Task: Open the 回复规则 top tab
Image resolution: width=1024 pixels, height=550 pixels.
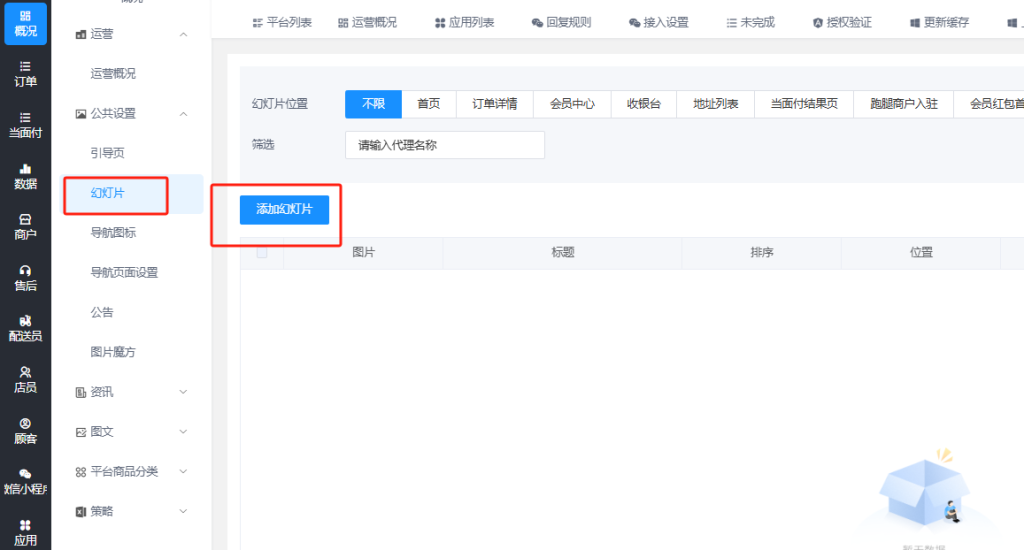Action: 563,22
